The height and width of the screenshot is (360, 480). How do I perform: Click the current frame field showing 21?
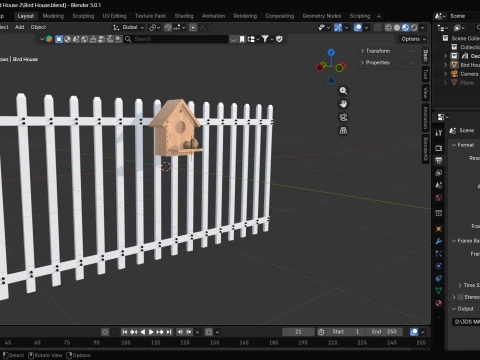[x=298, y=332]
